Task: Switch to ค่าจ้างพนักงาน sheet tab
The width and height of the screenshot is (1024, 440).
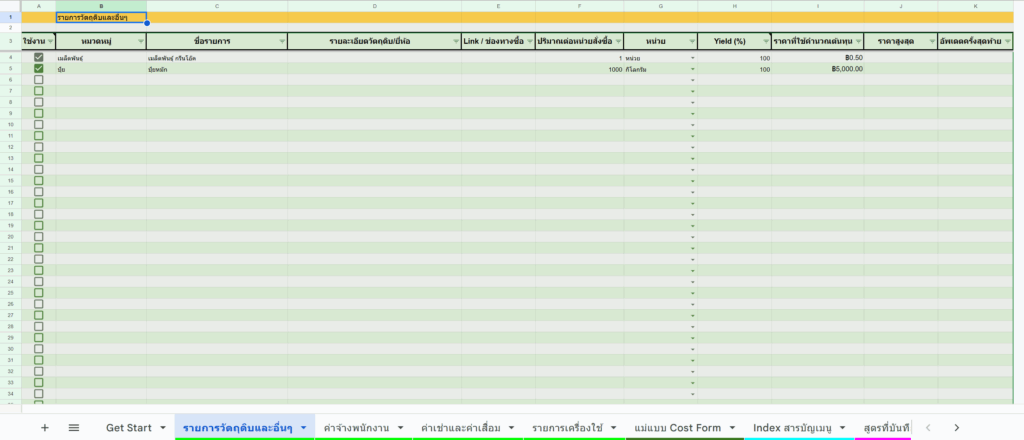Action: click(356, 428)
